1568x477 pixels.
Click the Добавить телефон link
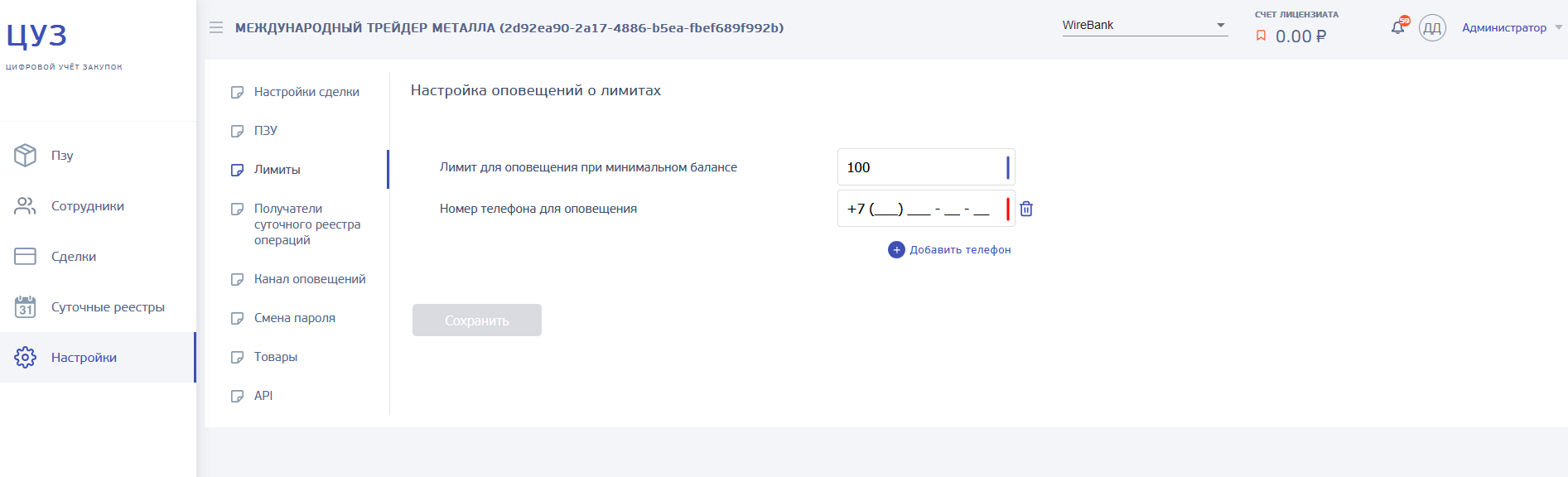tap(960, 249)
